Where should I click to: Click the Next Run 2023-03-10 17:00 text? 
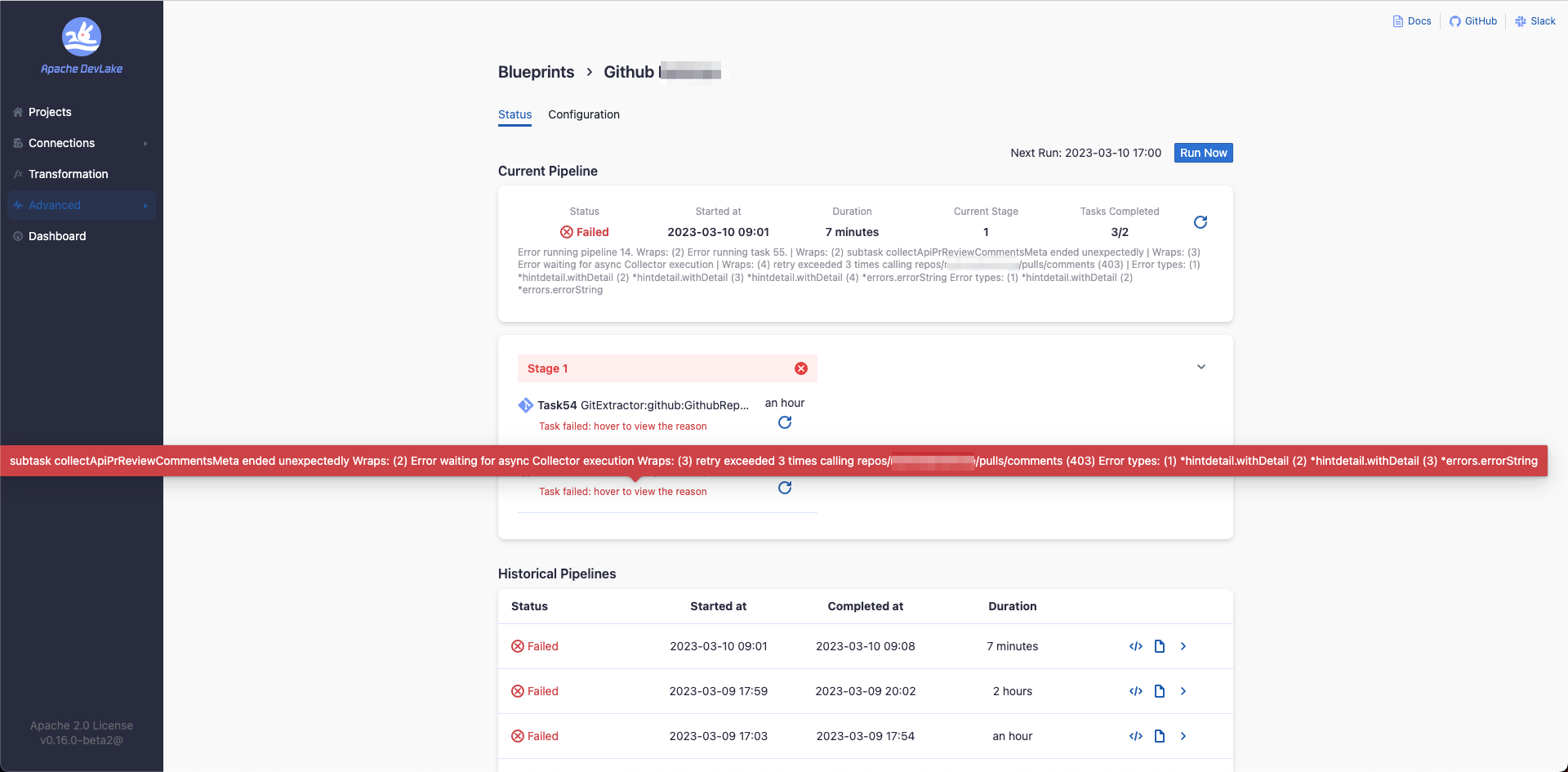click(x=1085, y=153)
